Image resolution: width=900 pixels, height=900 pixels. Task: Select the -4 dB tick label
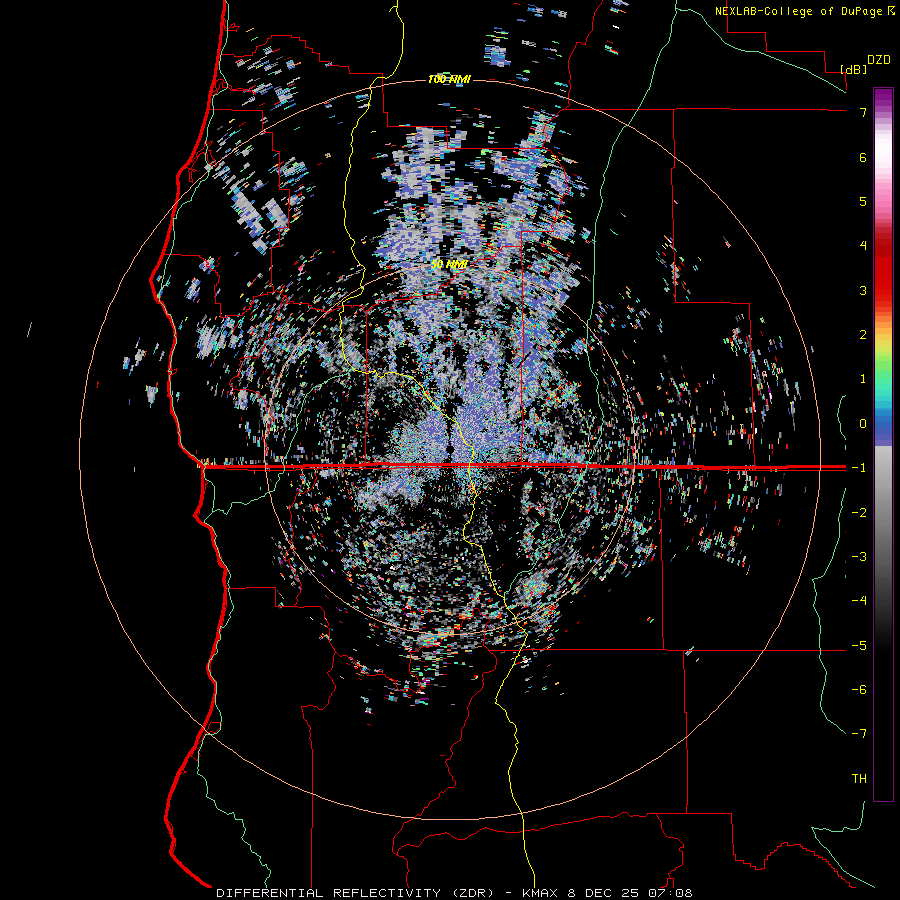pyautogui.click(x=859, y=600)
